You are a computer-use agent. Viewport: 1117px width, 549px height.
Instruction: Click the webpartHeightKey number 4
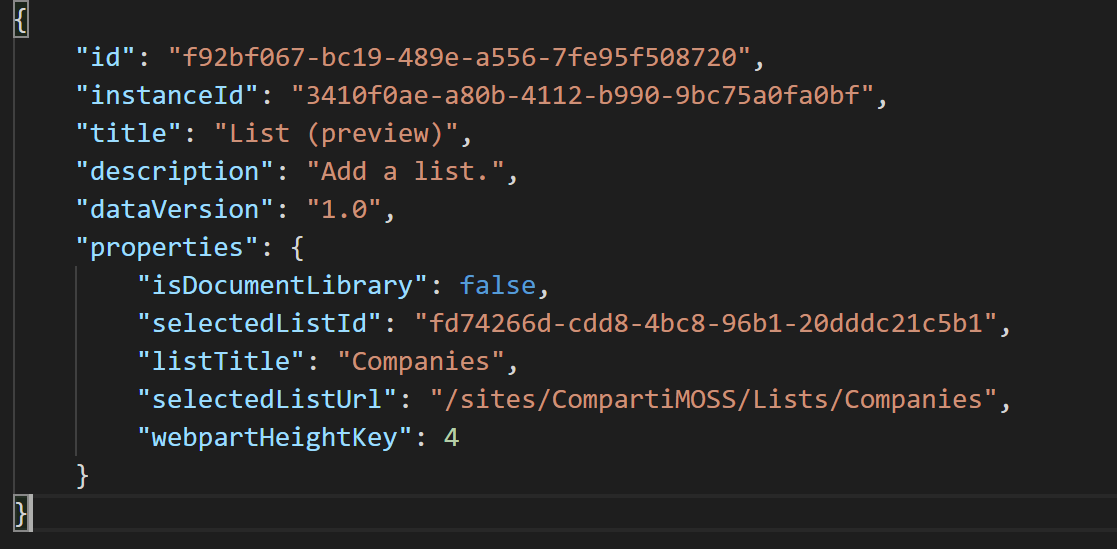pyautogui.click(x=452, y=437)
